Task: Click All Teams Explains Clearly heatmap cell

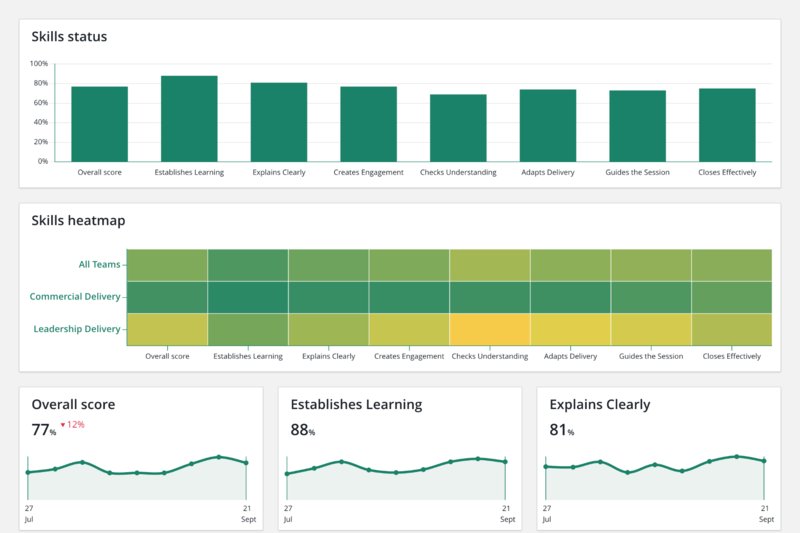Action: (329, 265)
